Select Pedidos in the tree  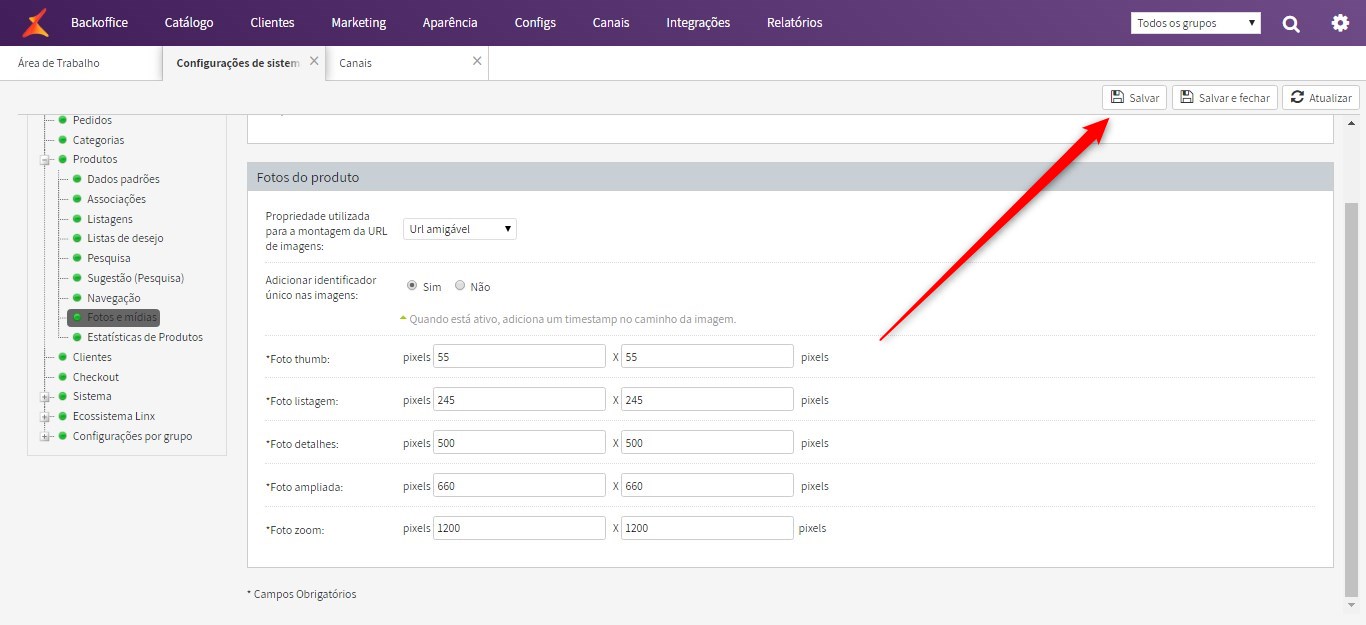(x=92, y=120)
